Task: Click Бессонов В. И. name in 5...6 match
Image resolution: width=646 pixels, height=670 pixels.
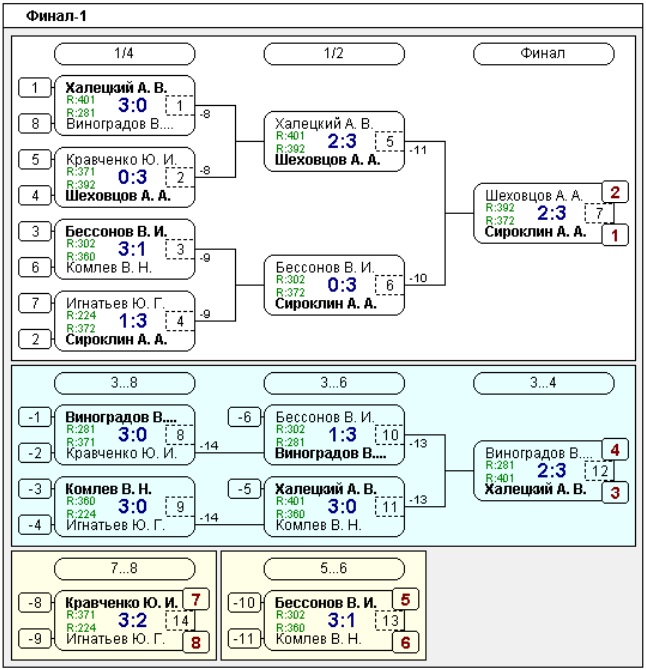Action: [326, 603]
